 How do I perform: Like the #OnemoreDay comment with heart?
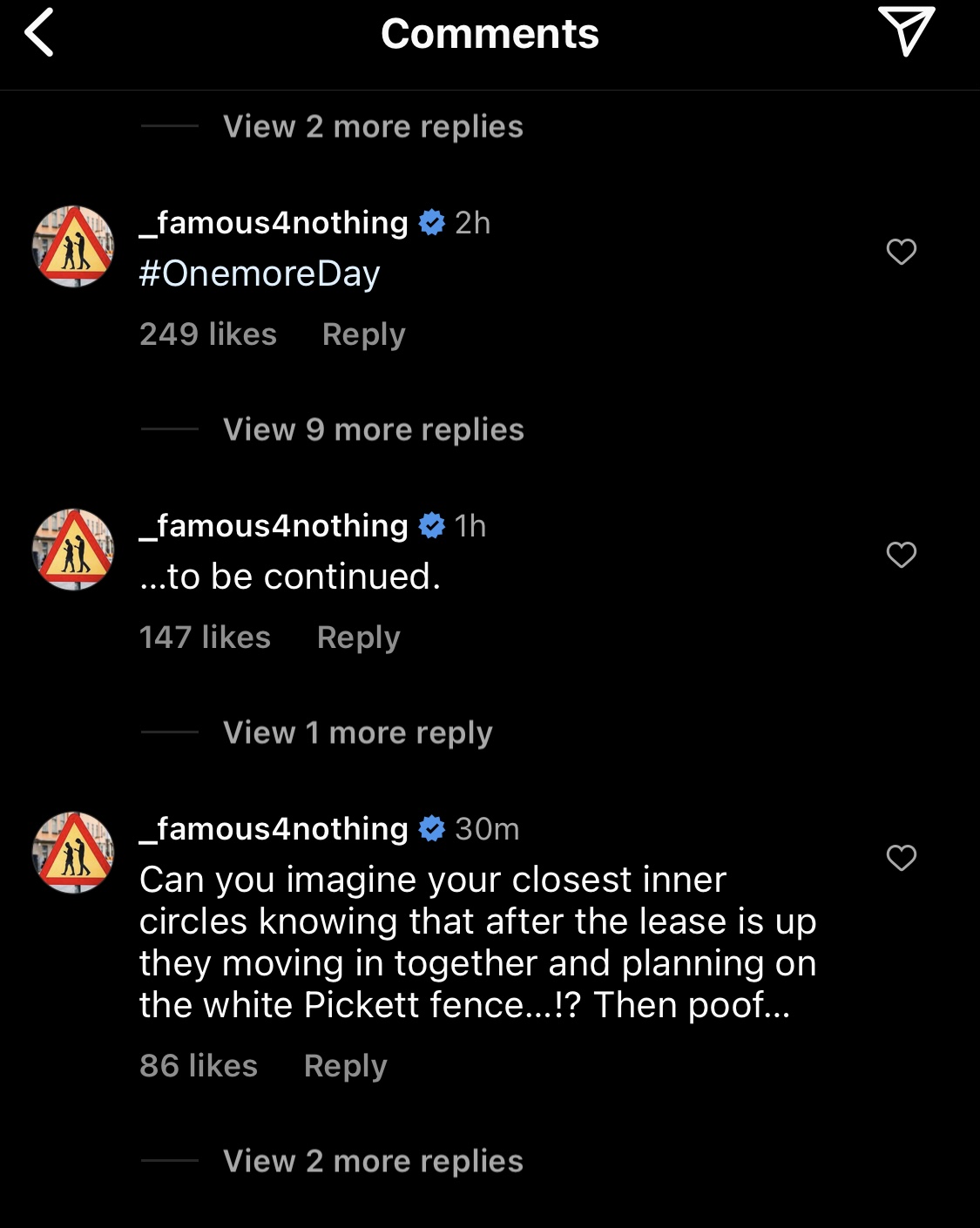click(902, 252)
